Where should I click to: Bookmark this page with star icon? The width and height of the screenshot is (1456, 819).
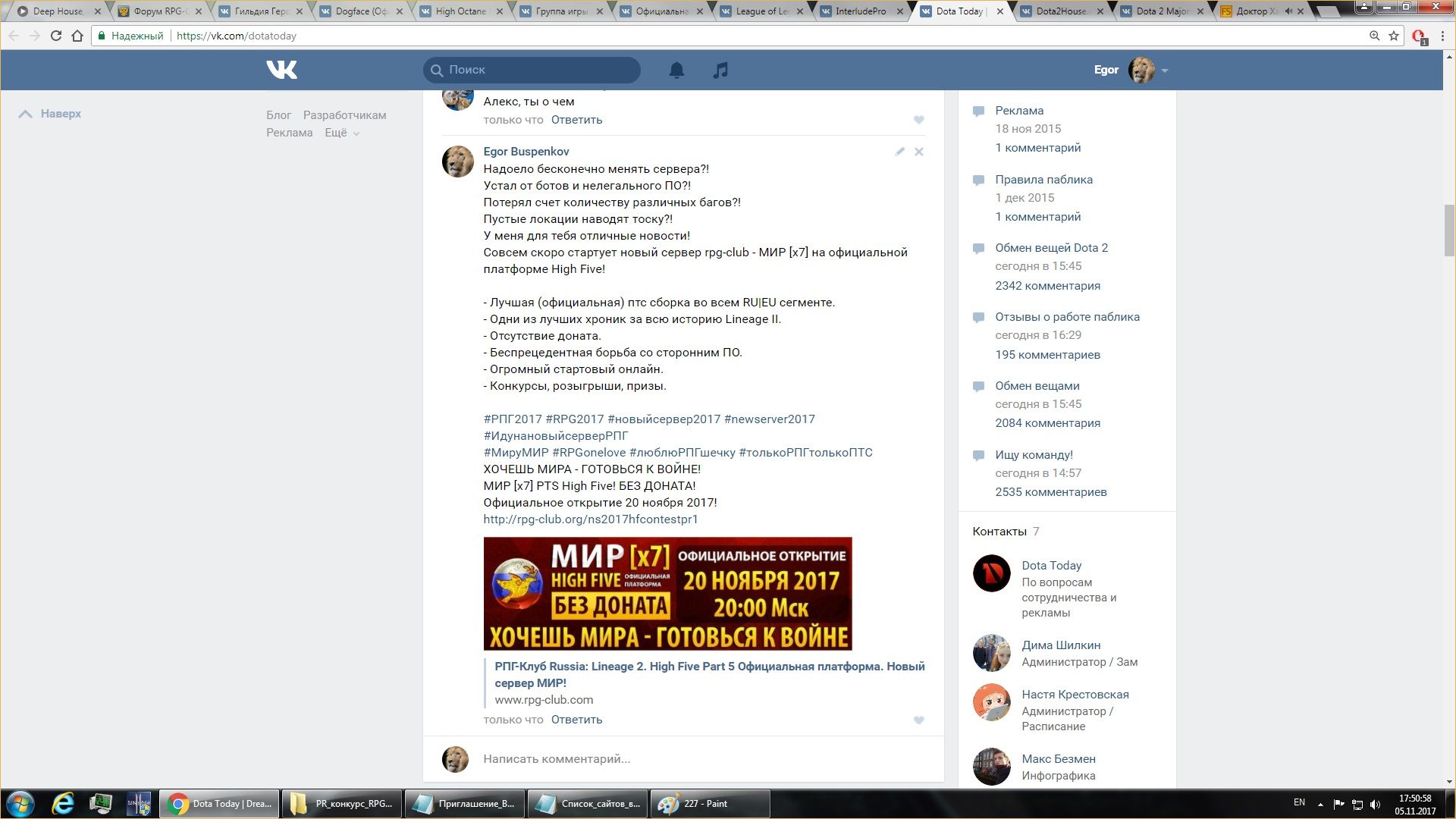[x=1394, y=36]
